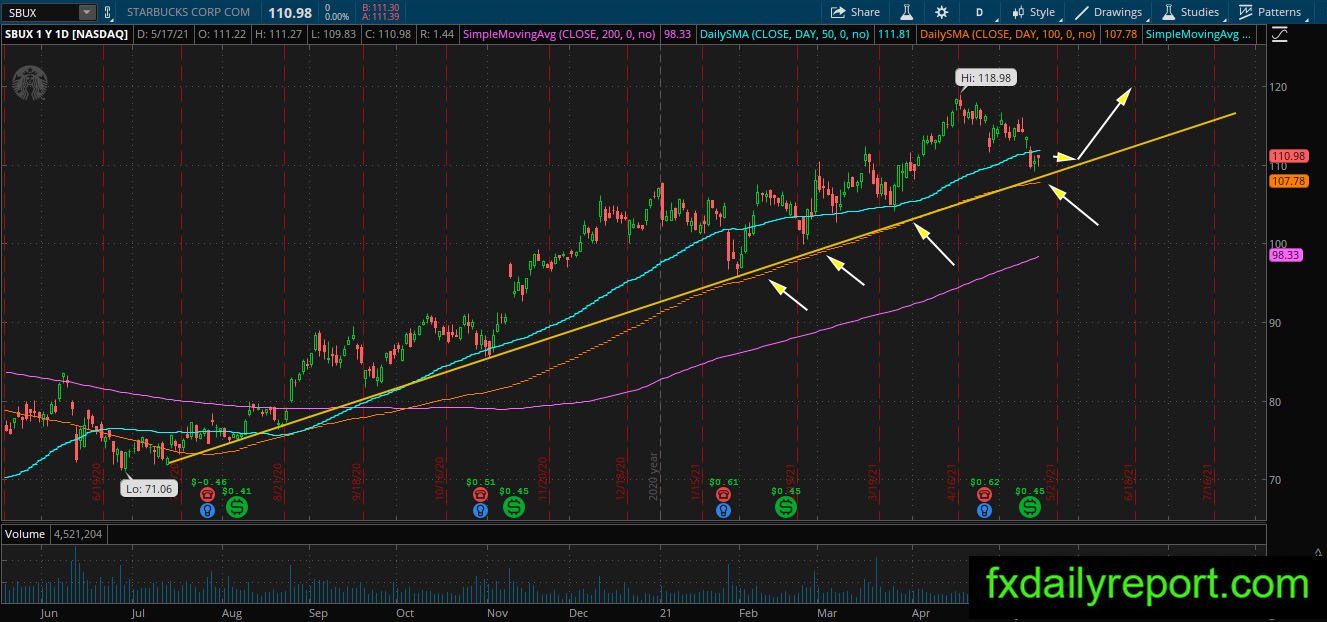Click the blue bulb icon under $0.61 earnings

tap(723, 510)
